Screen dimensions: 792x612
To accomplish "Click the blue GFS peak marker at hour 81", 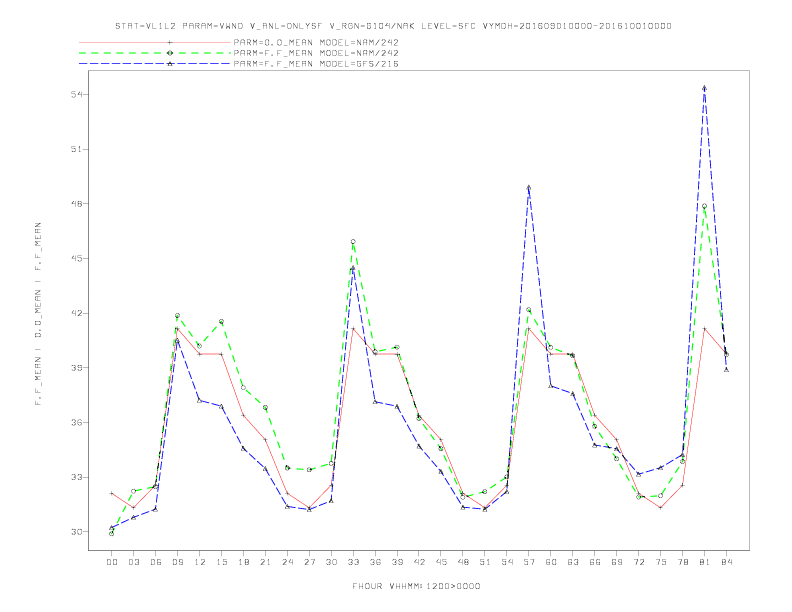I will 704,88.
